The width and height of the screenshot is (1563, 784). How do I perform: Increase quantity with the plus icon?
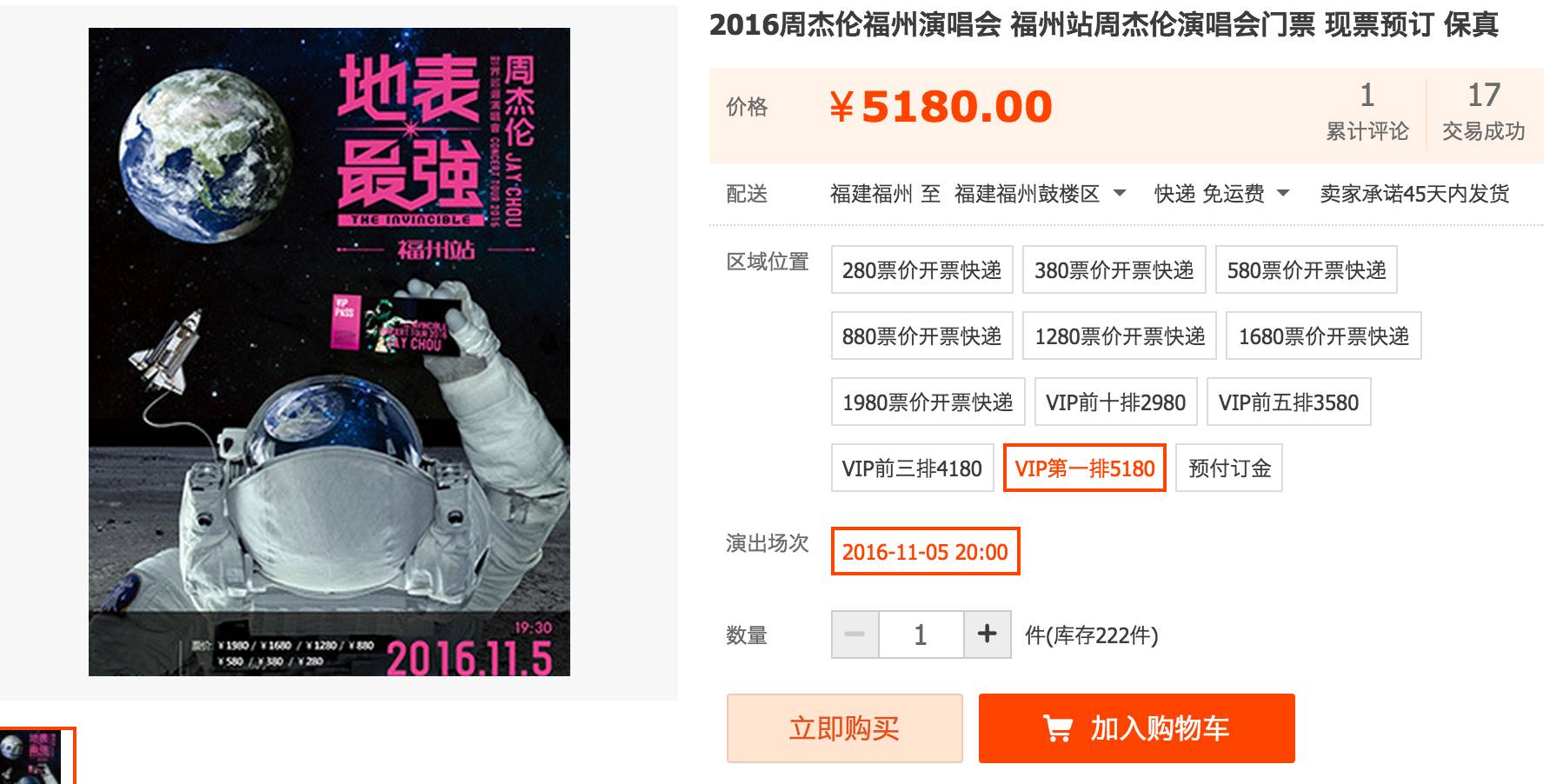tap(987, 635)
